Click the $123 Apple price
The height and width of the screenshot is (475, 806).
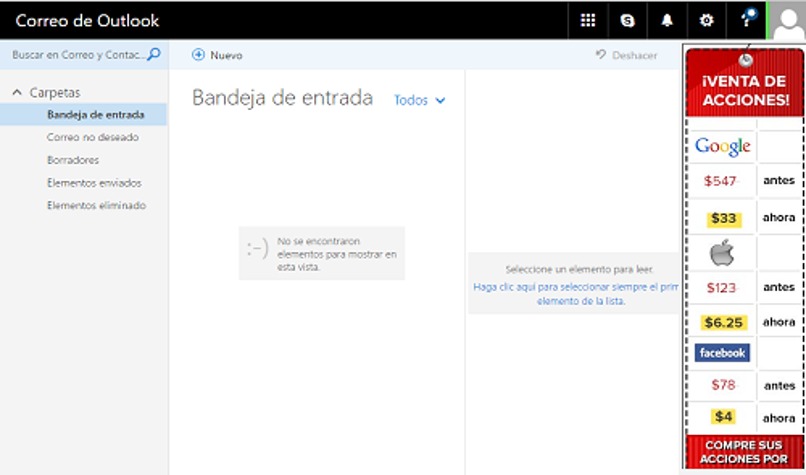[x=721, y=287]
